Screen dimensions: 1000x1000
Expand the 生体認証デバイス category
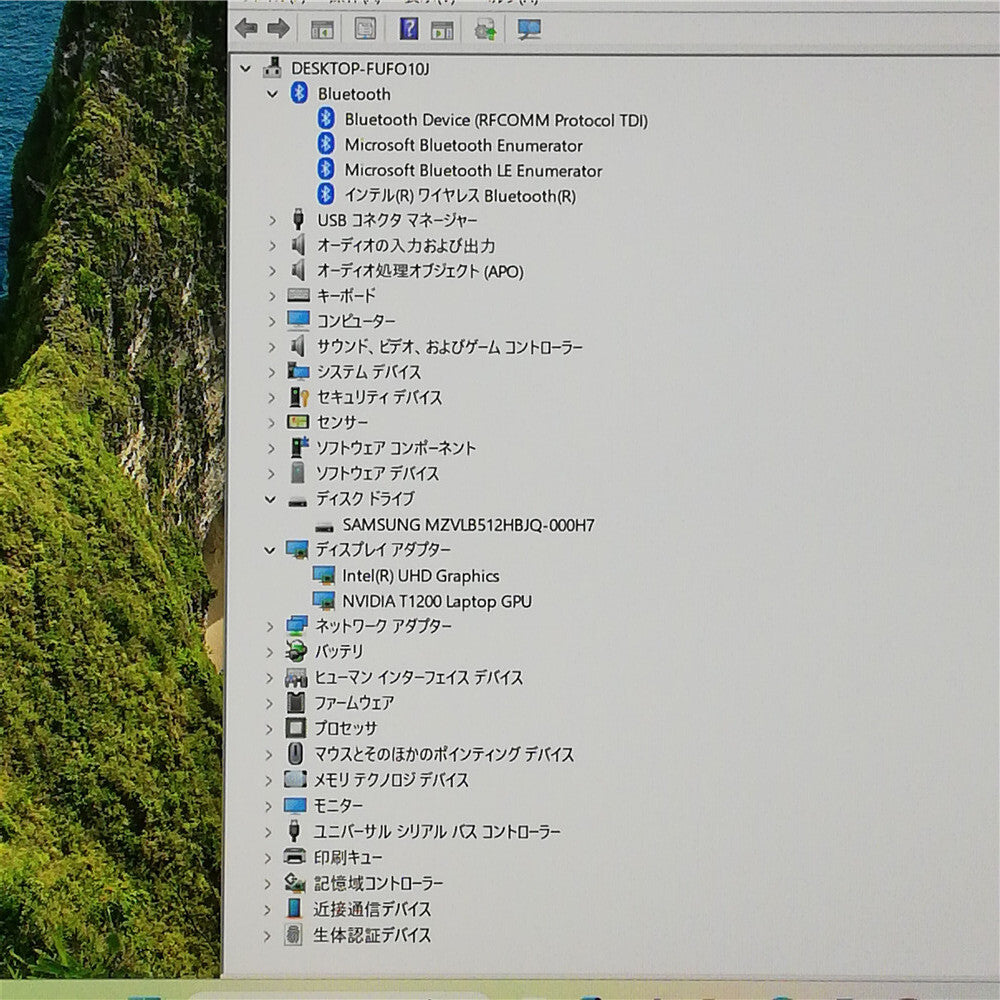268,936
